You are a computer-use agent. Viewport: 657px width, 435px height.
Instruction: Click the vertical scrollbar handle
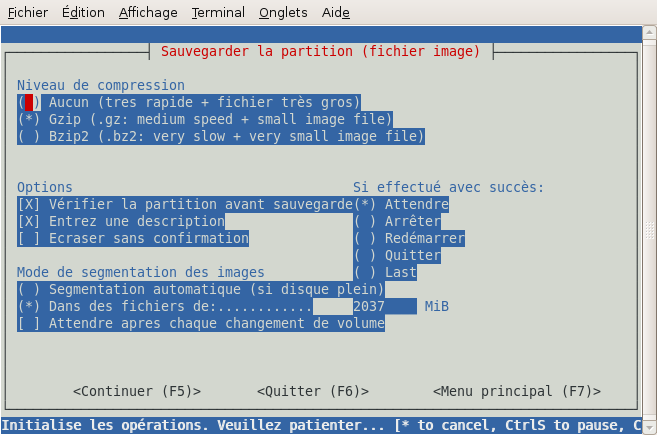click(x=649, y=230)
